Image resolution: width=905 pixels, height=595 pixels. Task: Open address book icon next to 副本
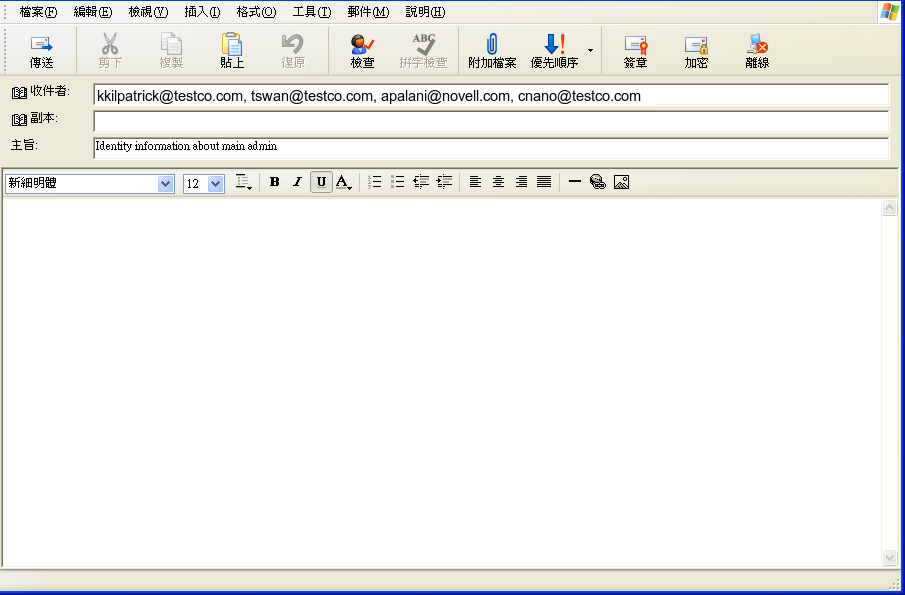pos(20,119)
